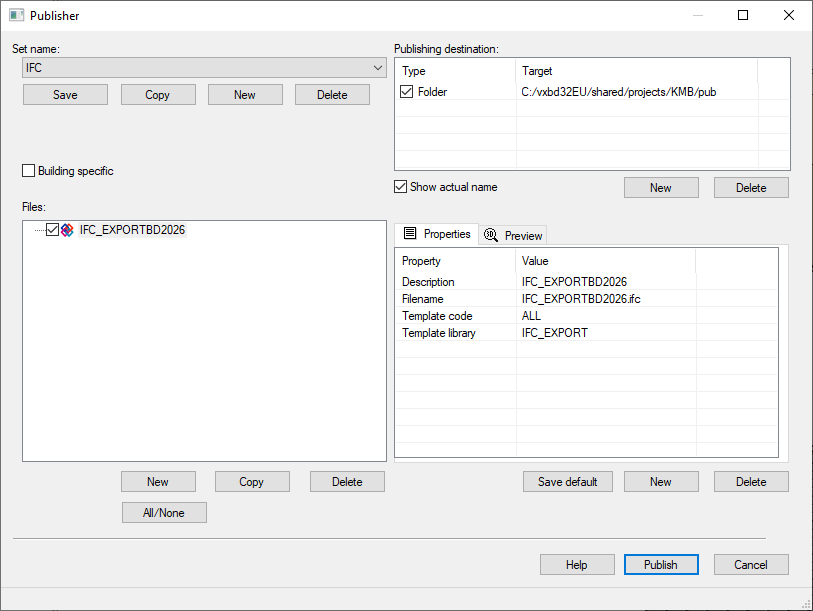
Task: Enable the Building specific checkbox
Action: 29,171
